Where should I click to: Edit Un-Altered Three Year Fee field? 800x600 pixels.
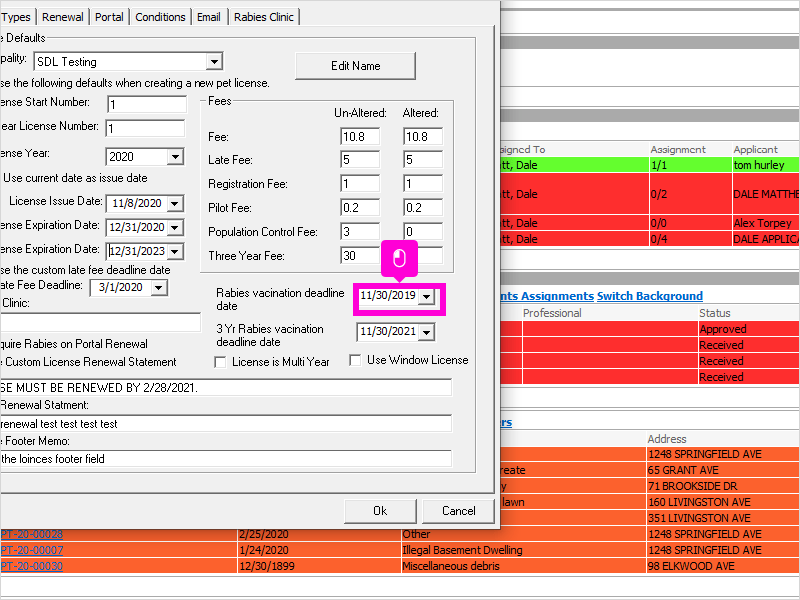pyautogui.click(x=360, y=255)
